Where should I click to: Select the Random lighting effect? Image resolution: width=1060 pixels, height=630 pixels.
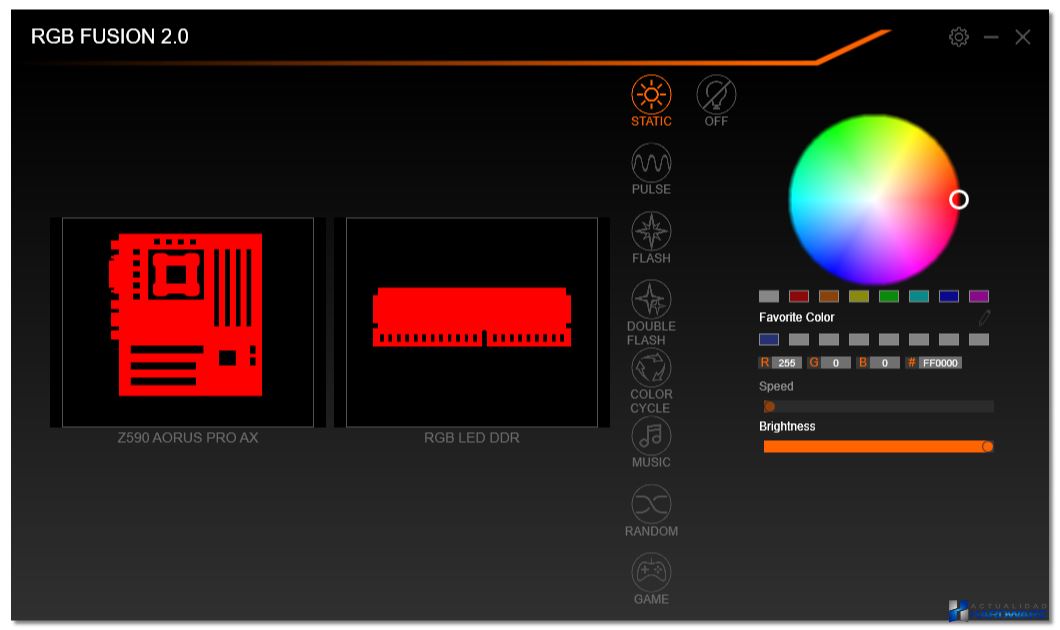651,504
